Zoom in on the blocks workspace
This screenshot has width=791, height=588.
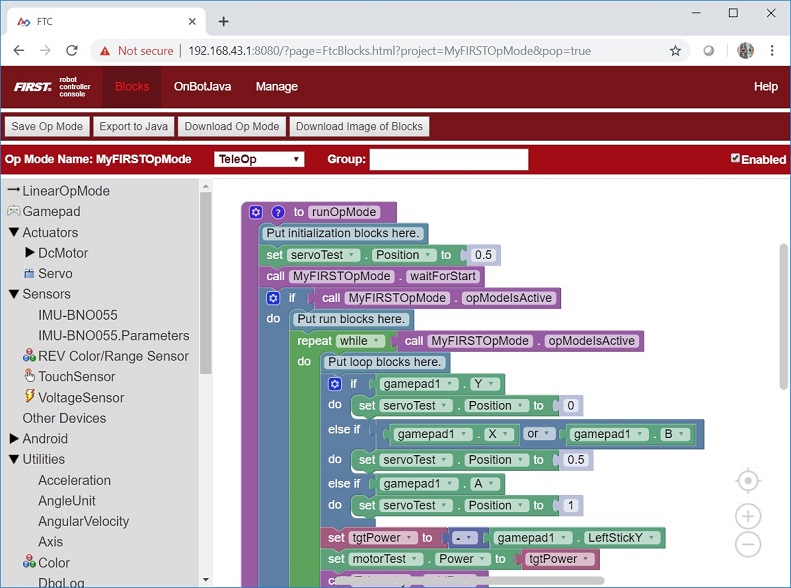coord(747,516)
